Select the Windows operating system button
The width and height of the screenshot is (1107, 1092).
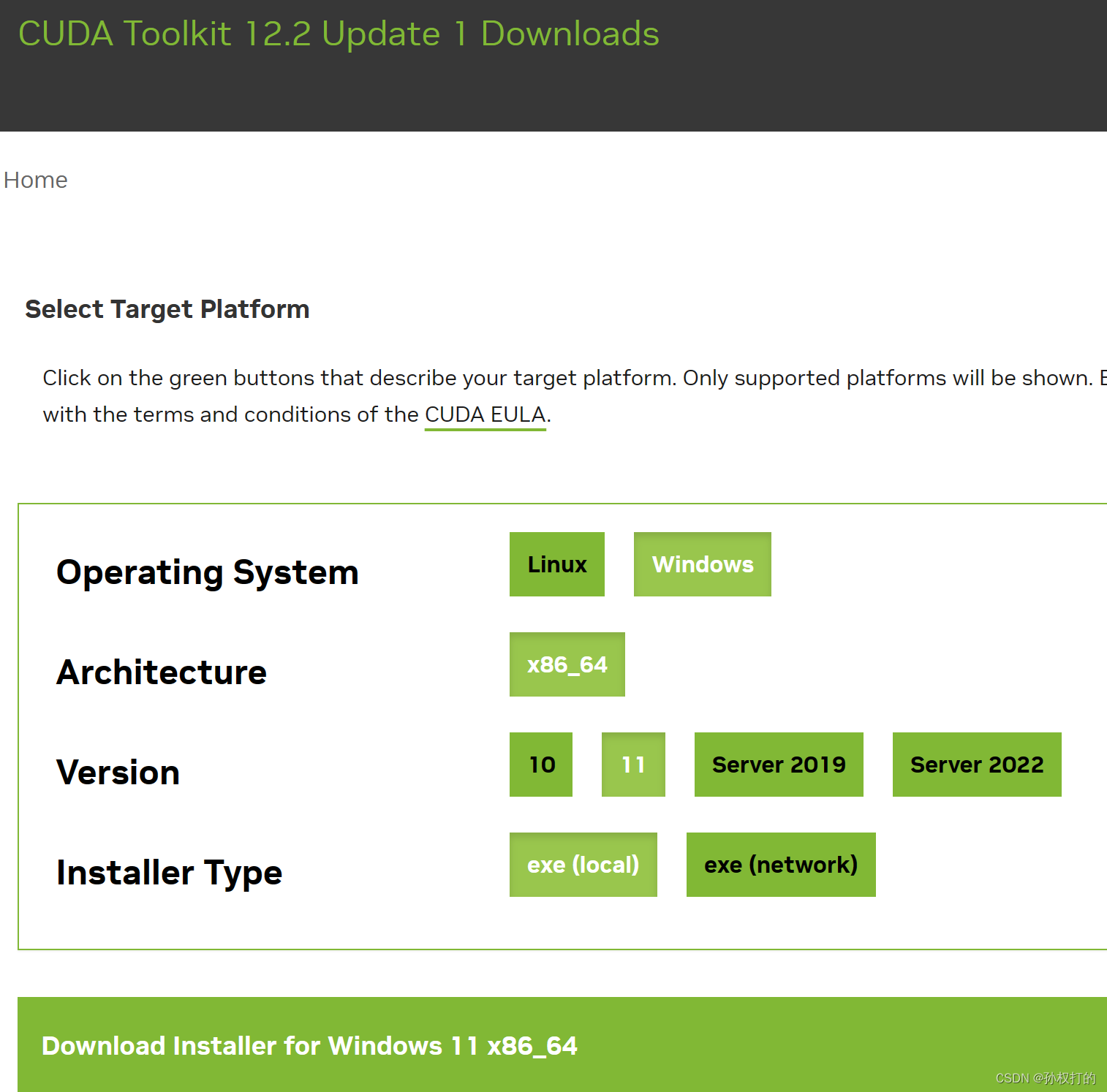[703, 564]
